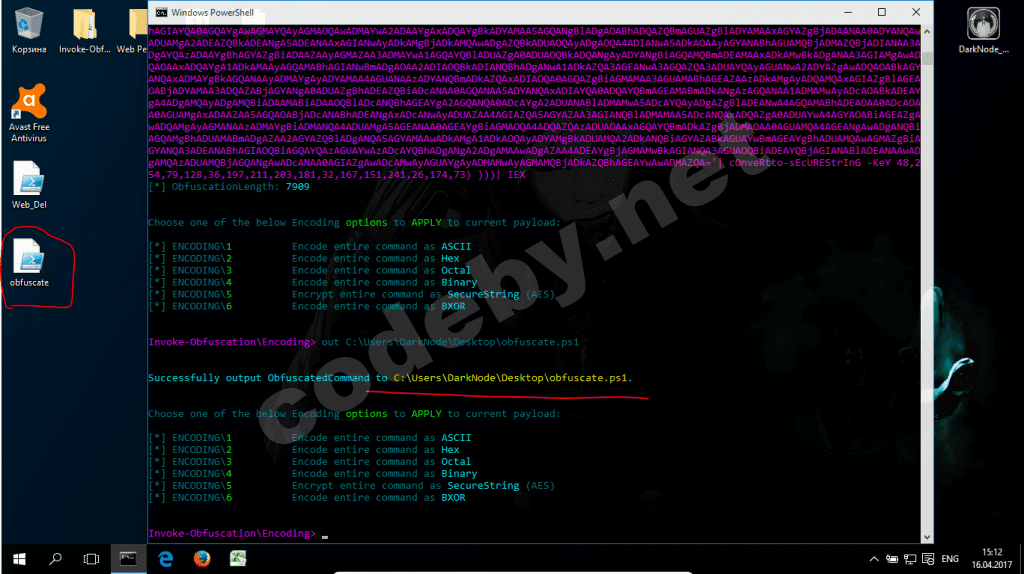Show hidden system tray icons
Image resolution: width=1024 pixels, height=574 pixels.
(x=874, y=559)
